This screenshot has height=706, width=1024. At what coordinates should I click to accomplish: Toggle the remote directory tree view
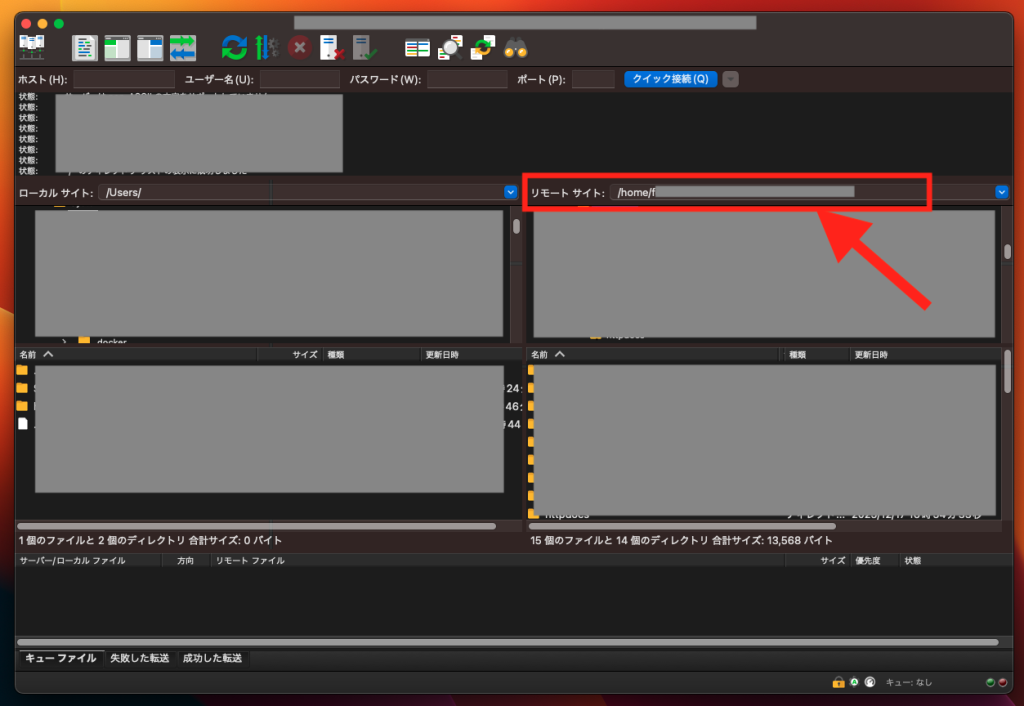(x=150, y=47)
